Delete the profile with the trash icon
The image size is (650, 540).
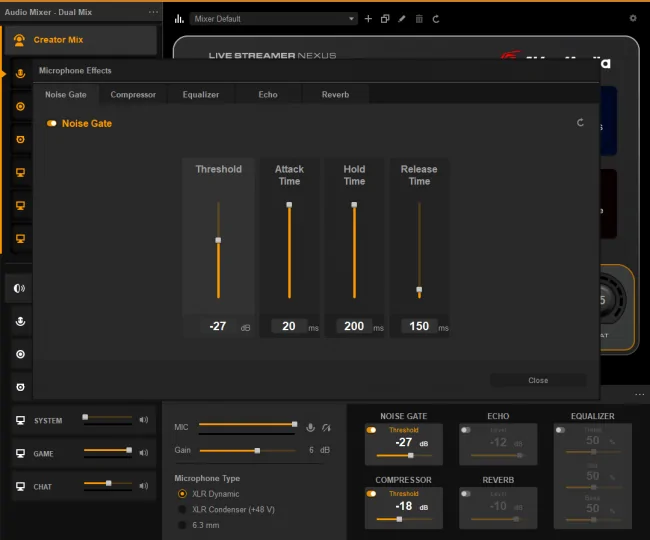[419, 19]
